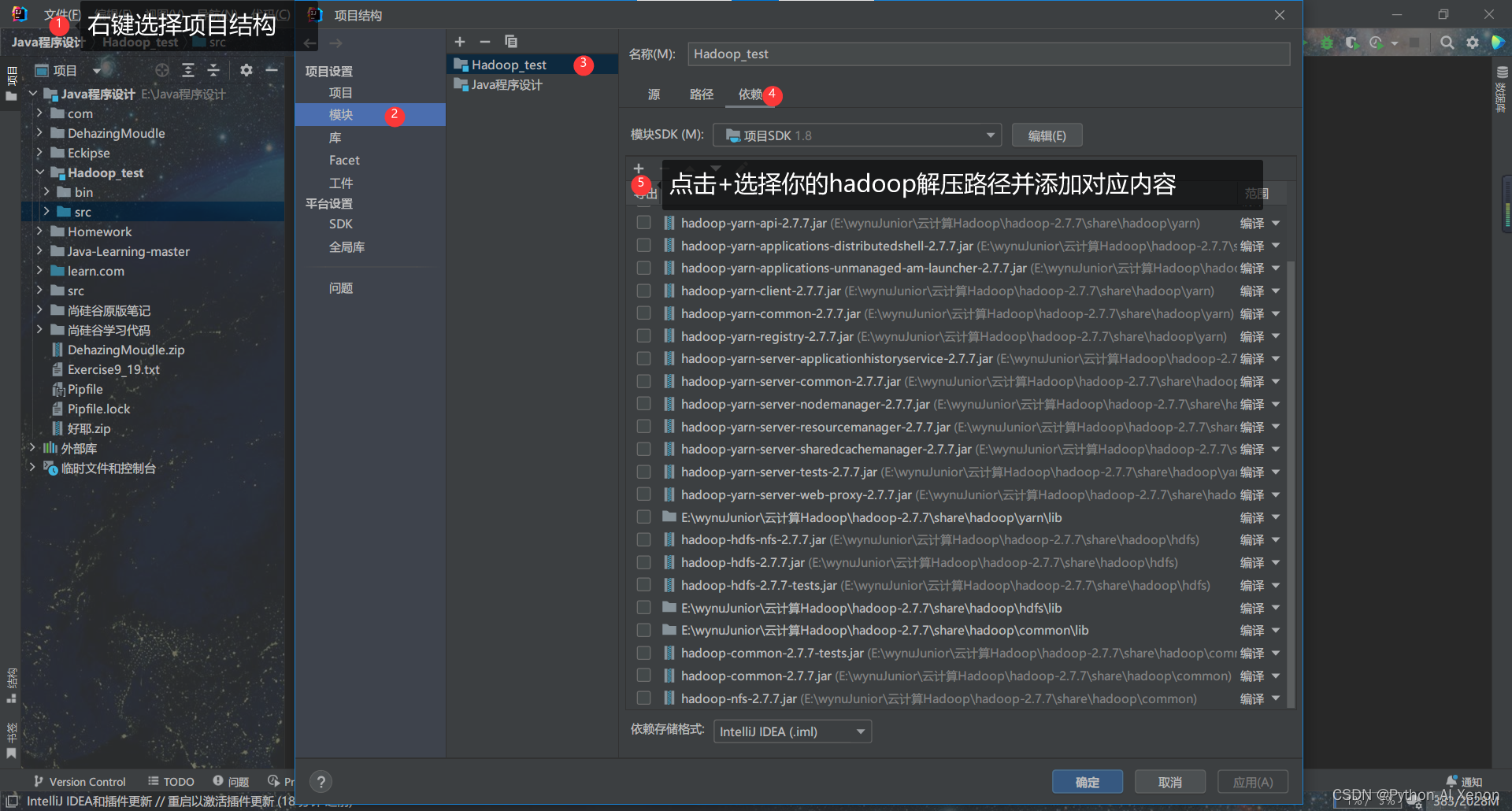Check export for yarn\lib folder entry
The height and width of the screenshot is (811, 1512).
(643, 517)
